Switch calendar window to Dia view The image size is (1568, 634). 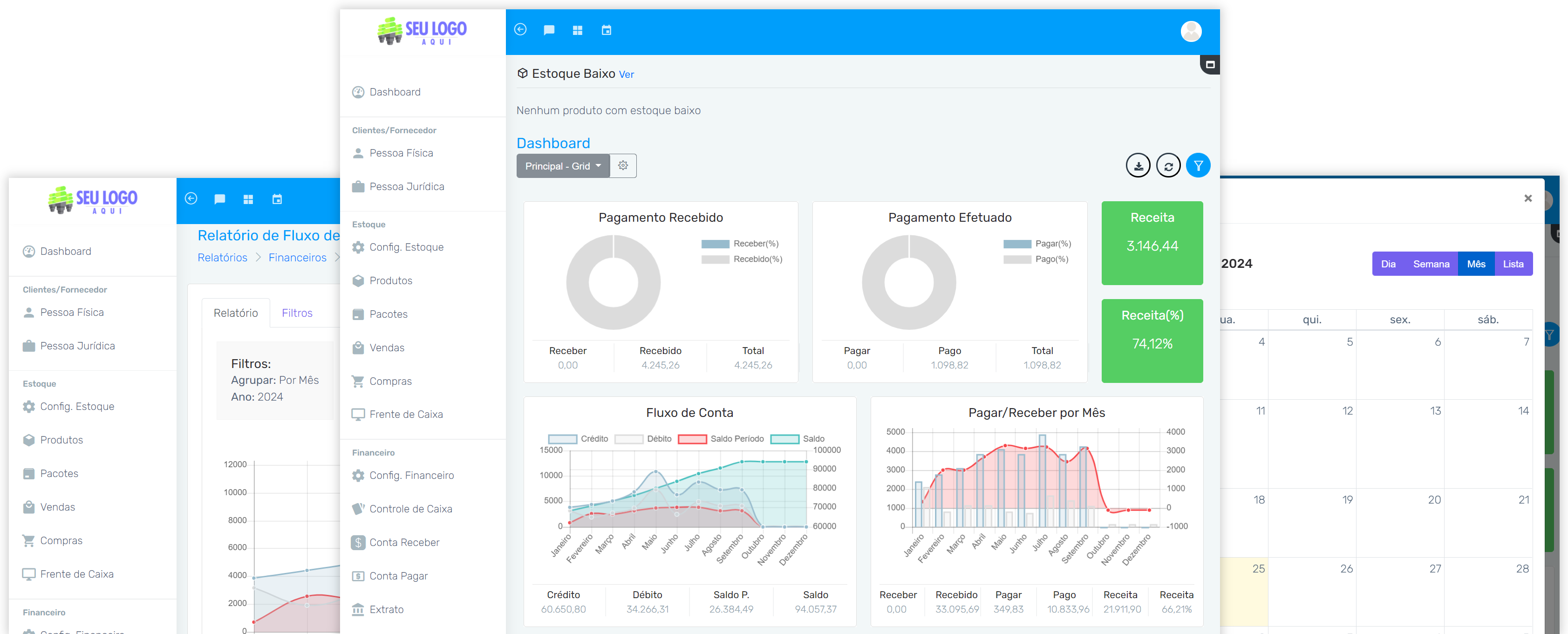tap(1388, 264)
